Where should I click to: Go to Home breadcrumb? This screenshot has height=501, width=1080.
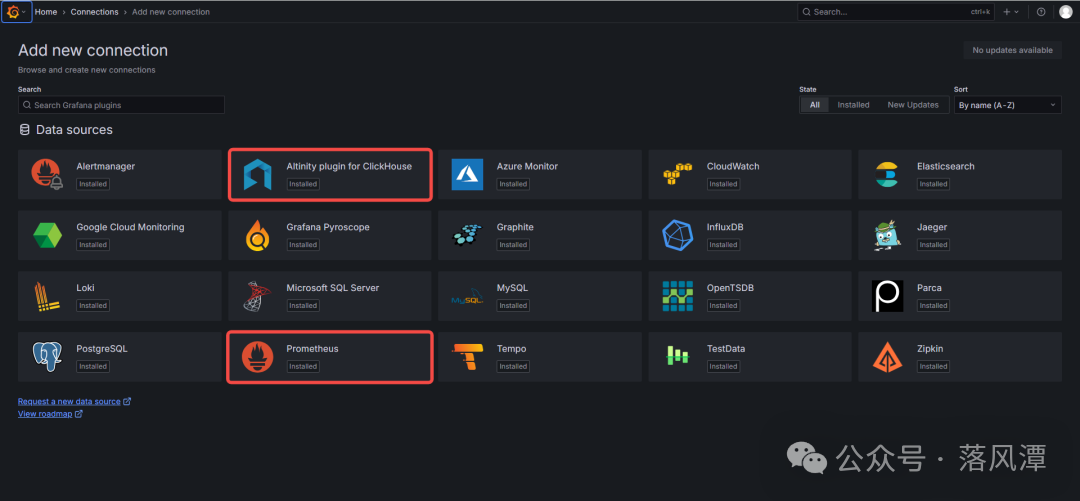pos(45,12)
